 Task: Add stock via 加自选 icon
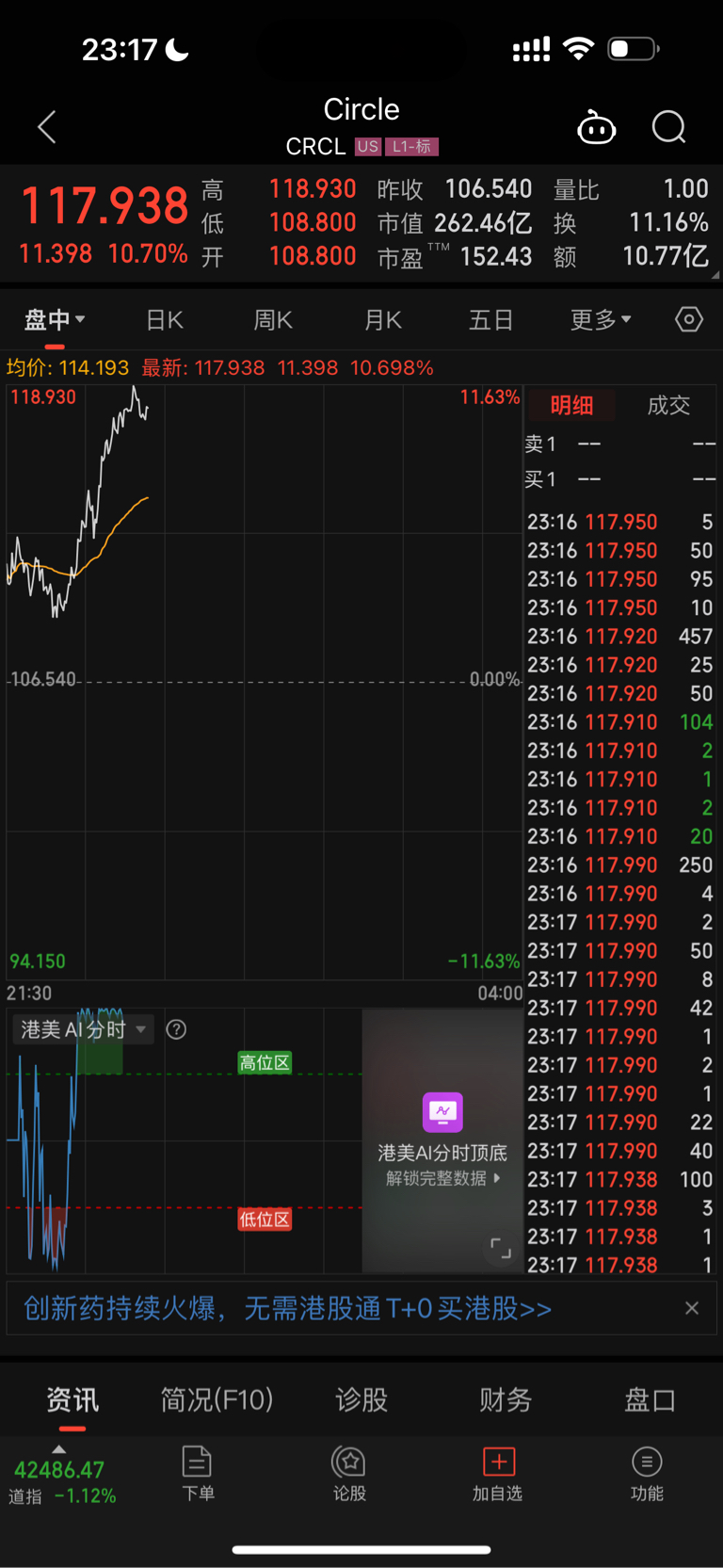coord(497,1474)
